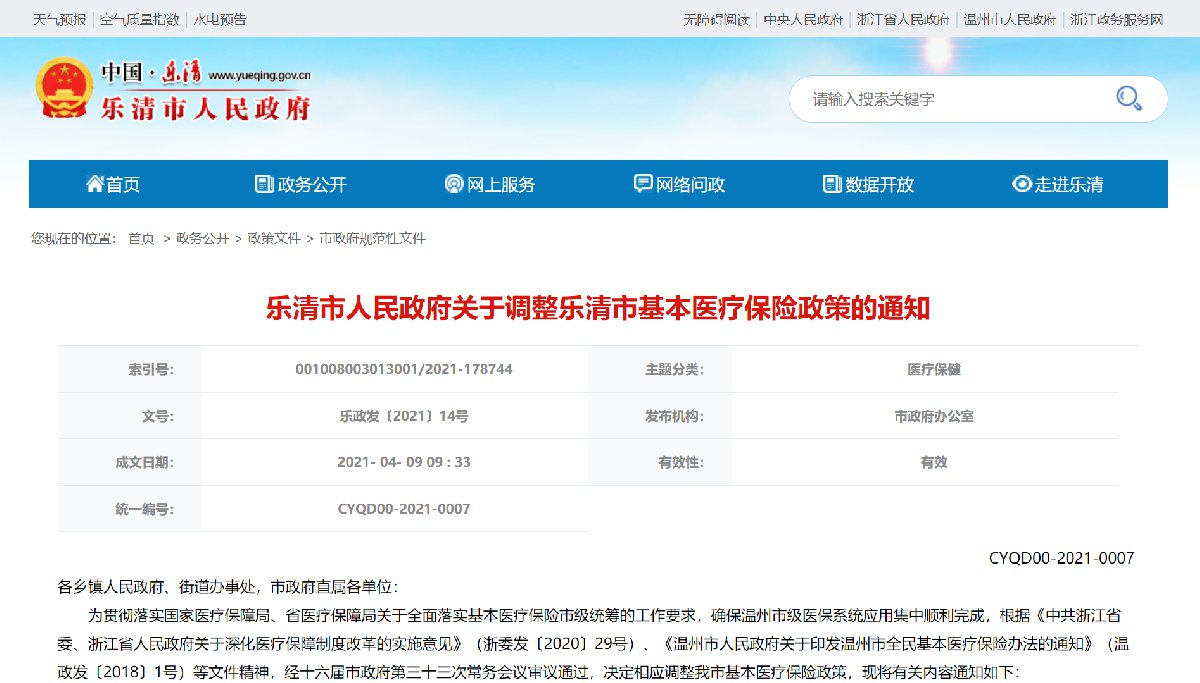Click the home icon beside 首页

(x=95, y=184)
